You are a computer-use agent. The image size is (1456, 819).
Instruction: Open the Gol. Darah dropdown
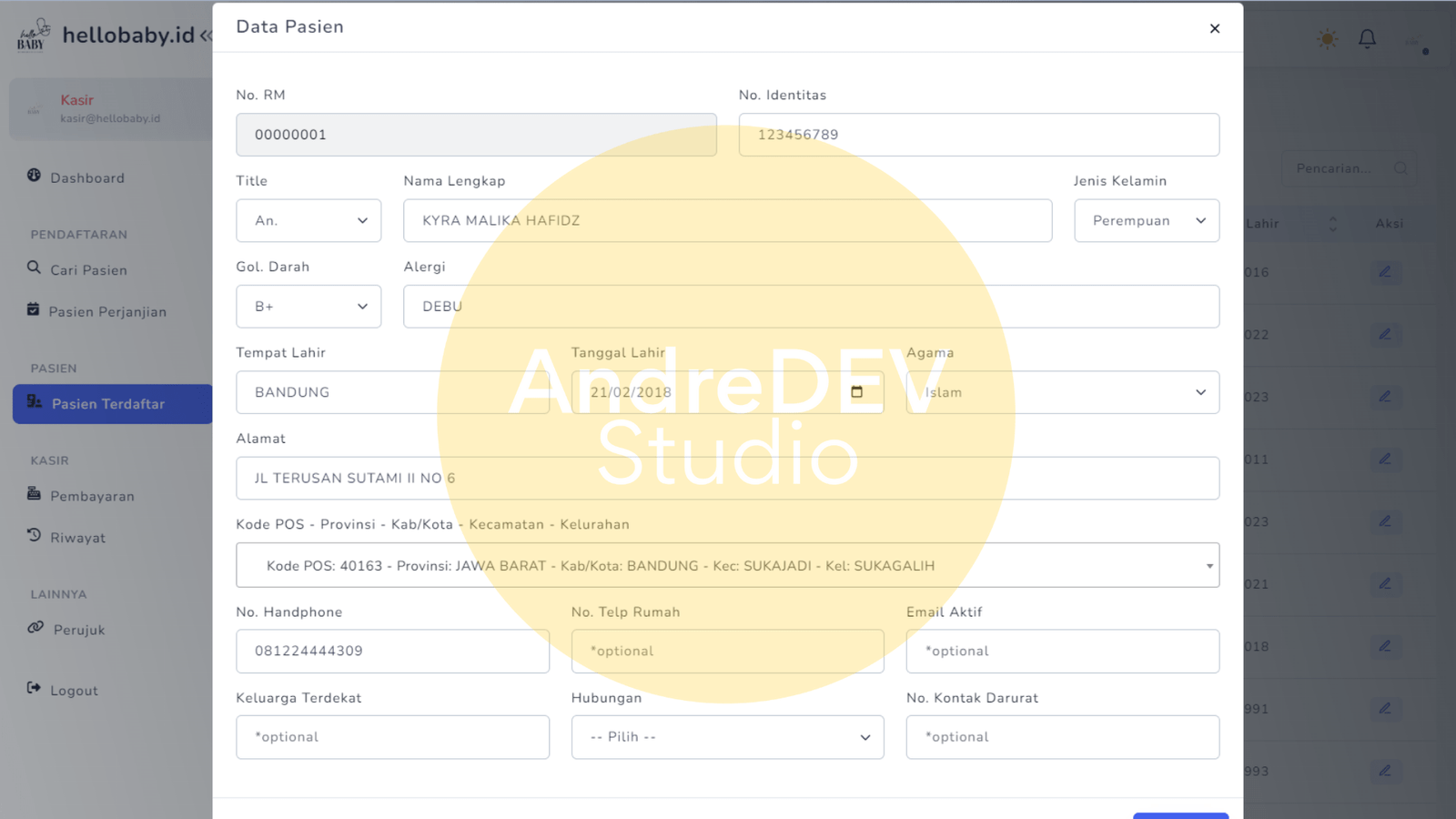308,307
